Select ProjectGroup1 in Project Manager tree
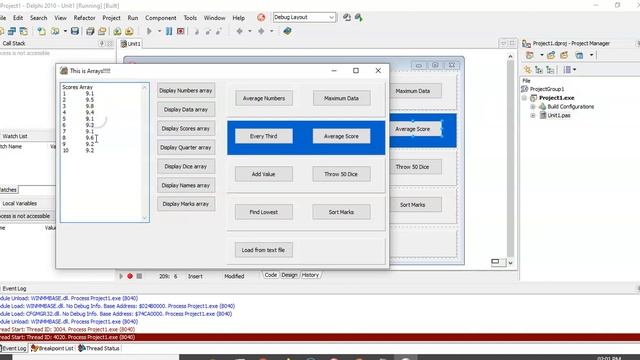 547,89
